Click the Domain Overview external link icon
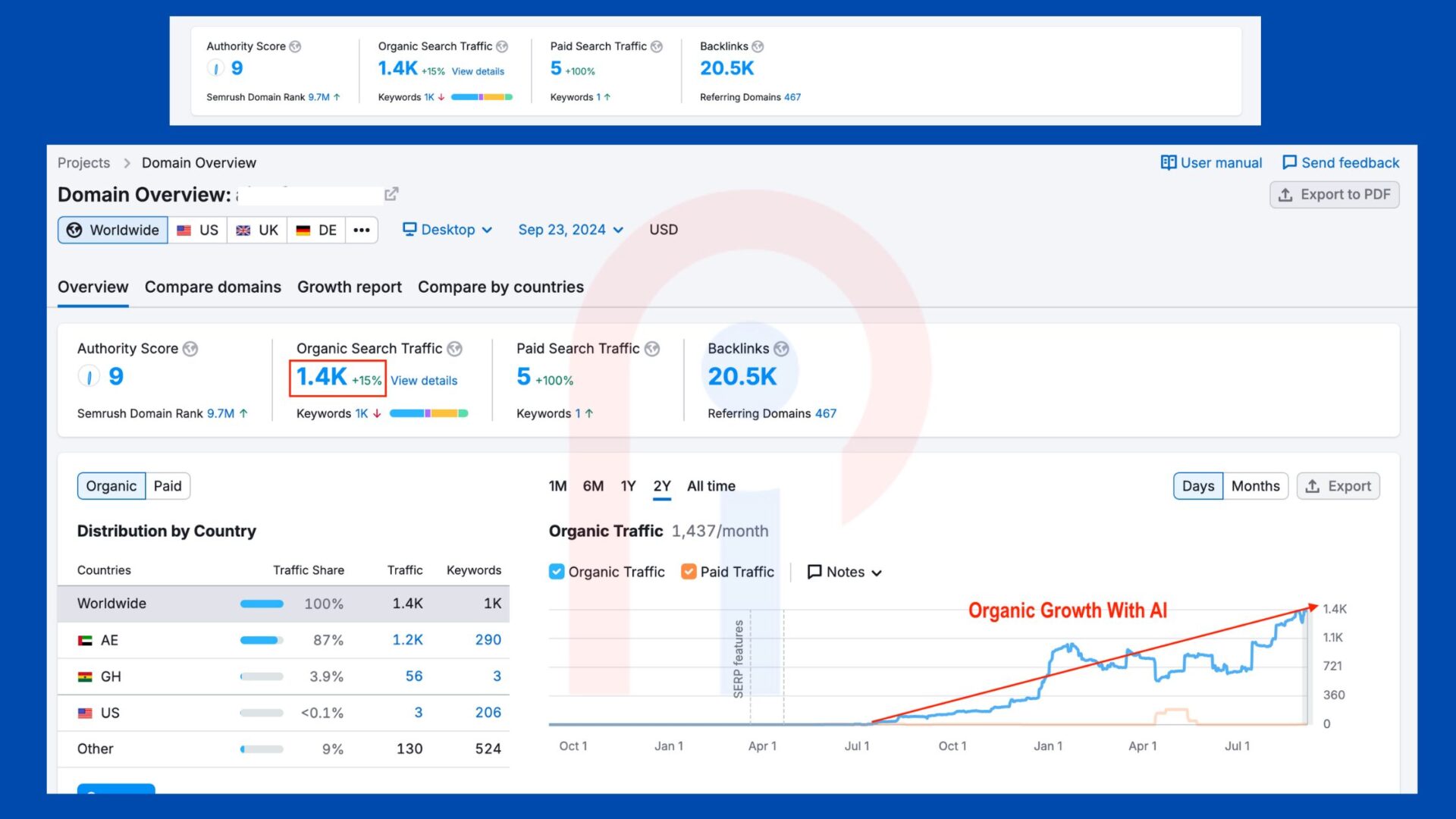 click(x=391, y=193)
